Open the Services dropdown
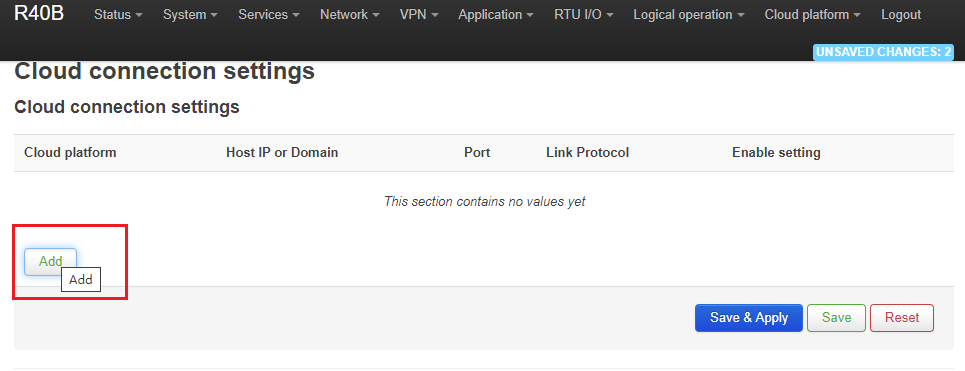965x371 pixels. point(269,15)
